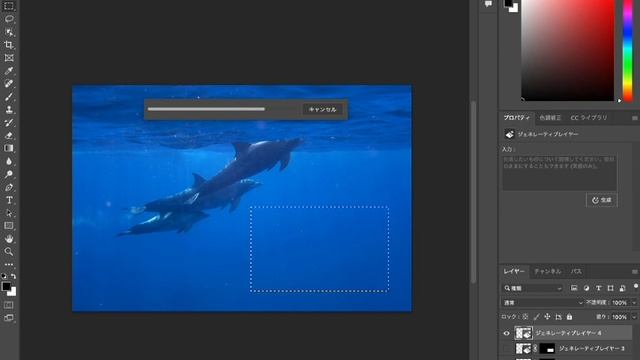Select the Crop tool
Viewport: 640px width, 360px height.
tap(9, 45)
